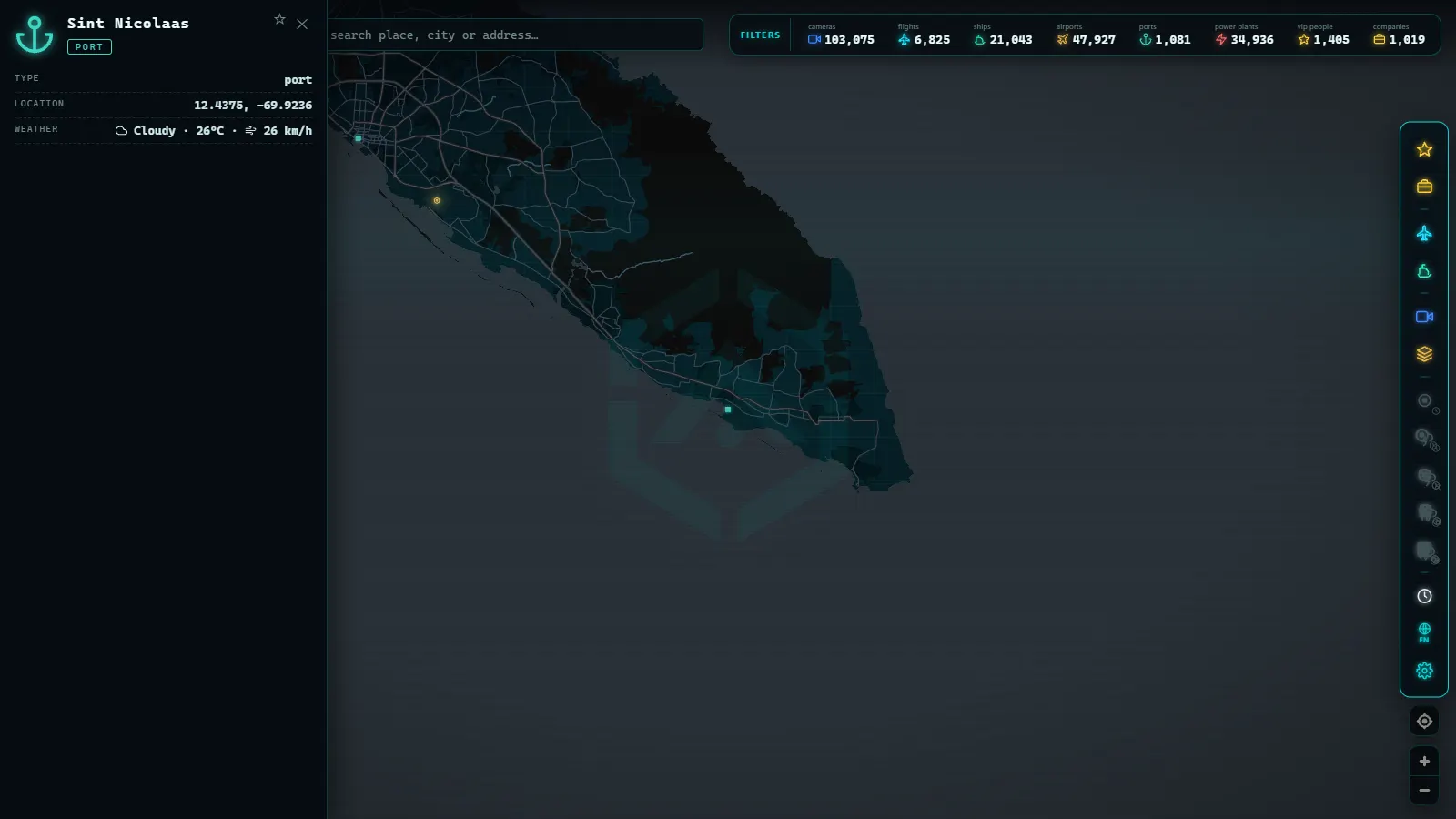Focus the search place, city or address field
This screenshot has width=1456, height=819.
tap(514, 35)
